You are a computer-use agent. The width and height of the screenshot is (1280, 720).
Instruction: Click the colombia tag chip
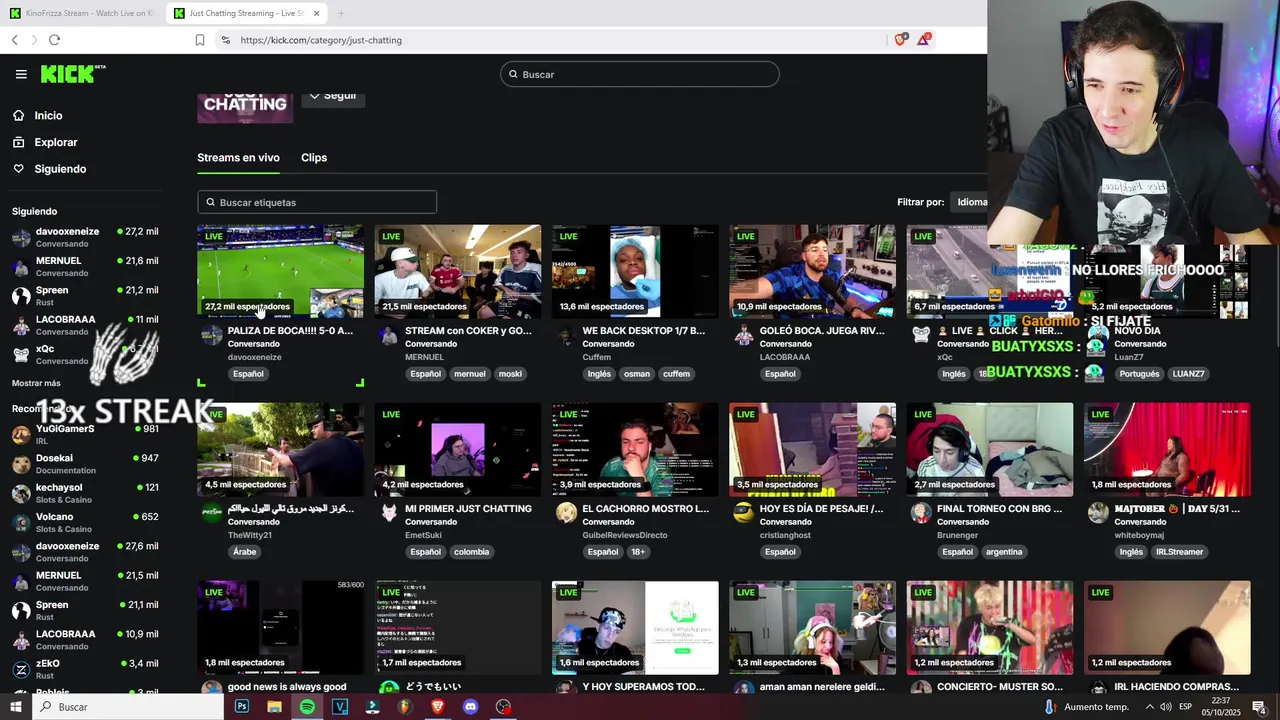pyautogui.click(x=471, y=552)
